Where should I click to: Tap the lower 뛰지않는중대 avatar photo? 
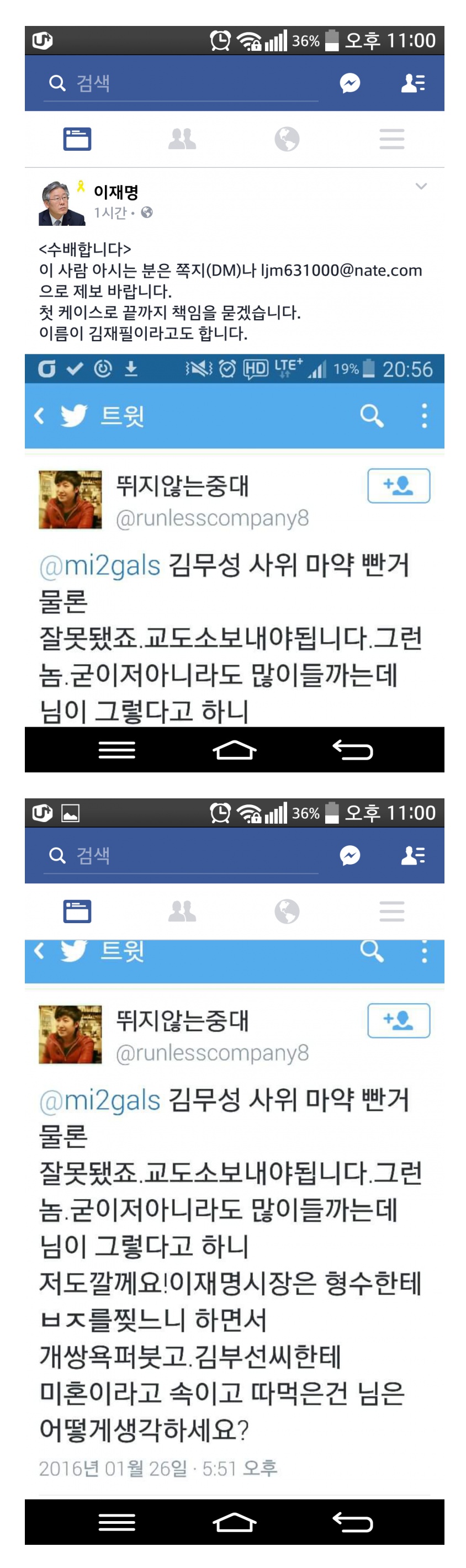[x=70, y=1034]
